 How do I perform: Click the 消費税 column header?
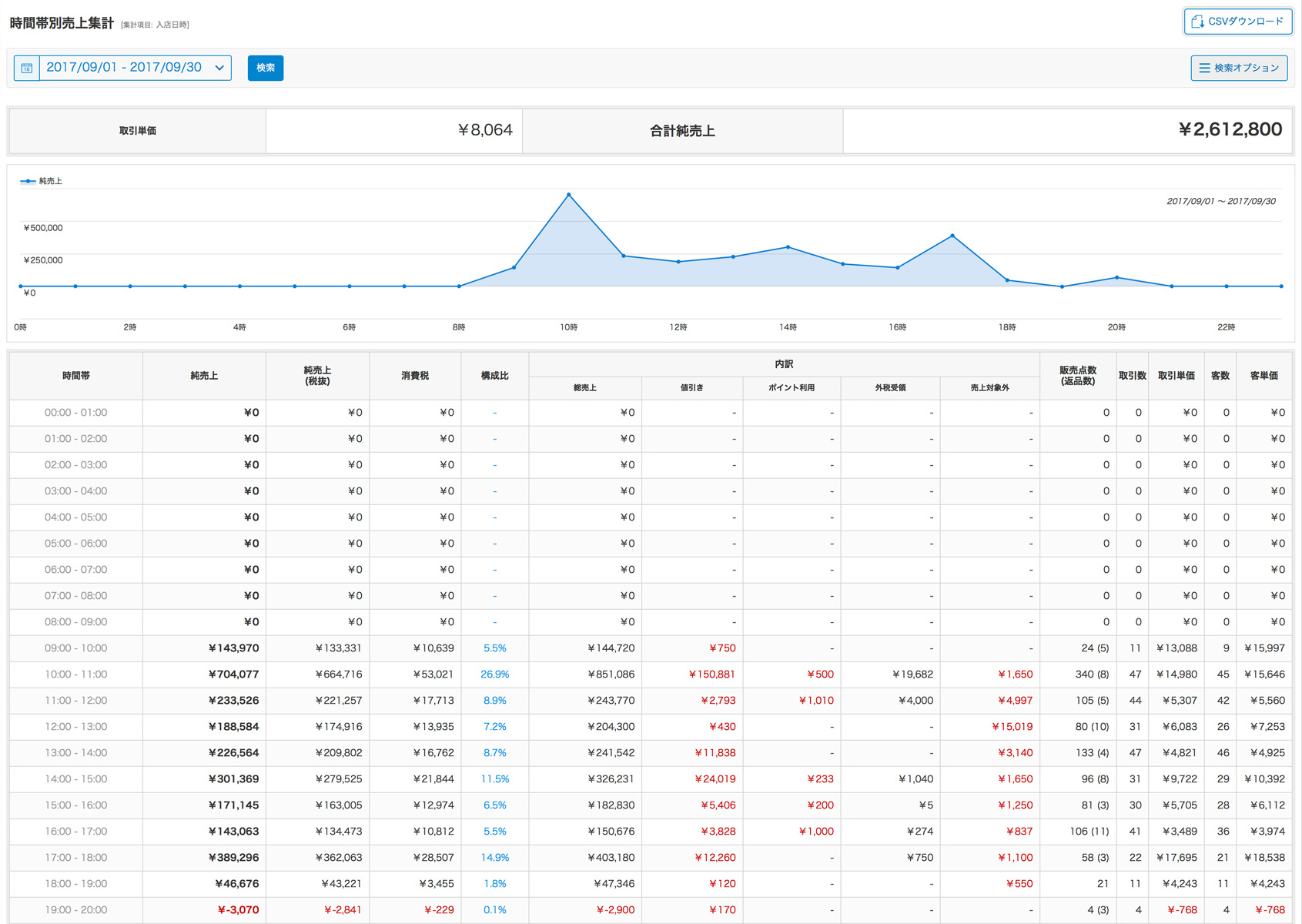(x=415, y=376)
